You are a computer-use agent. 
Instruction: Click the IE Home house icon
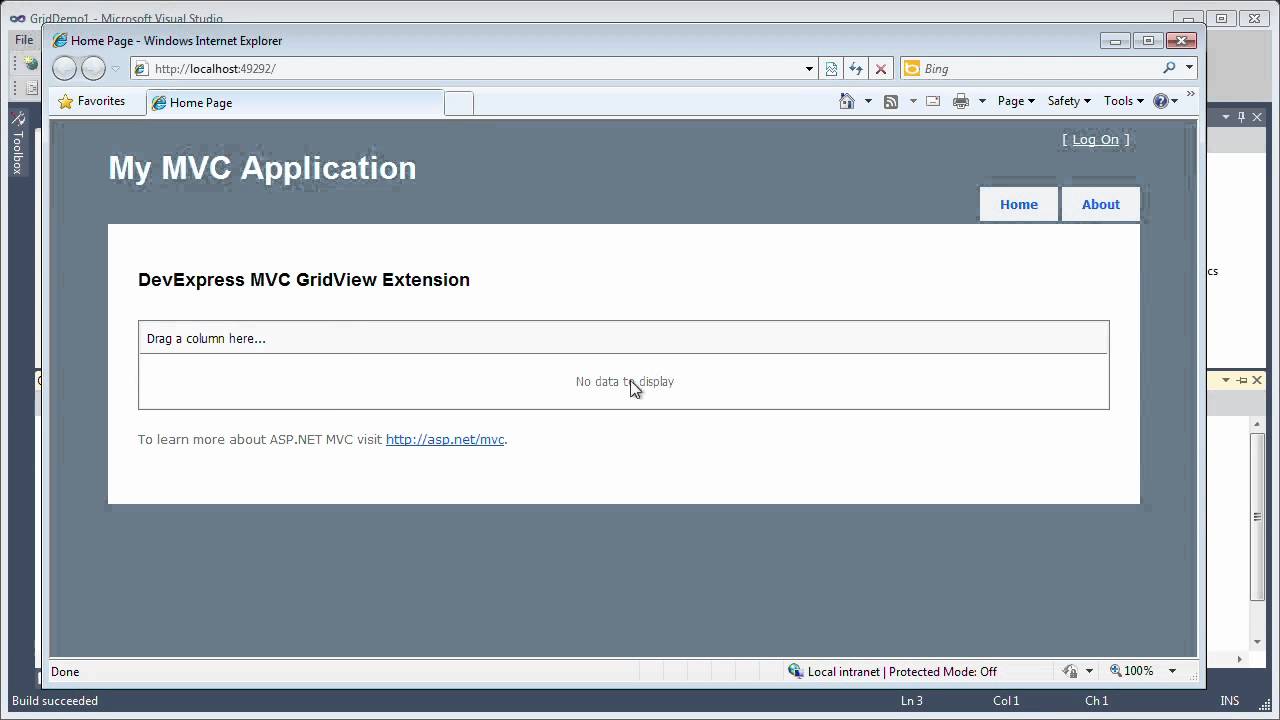[847, 101]
